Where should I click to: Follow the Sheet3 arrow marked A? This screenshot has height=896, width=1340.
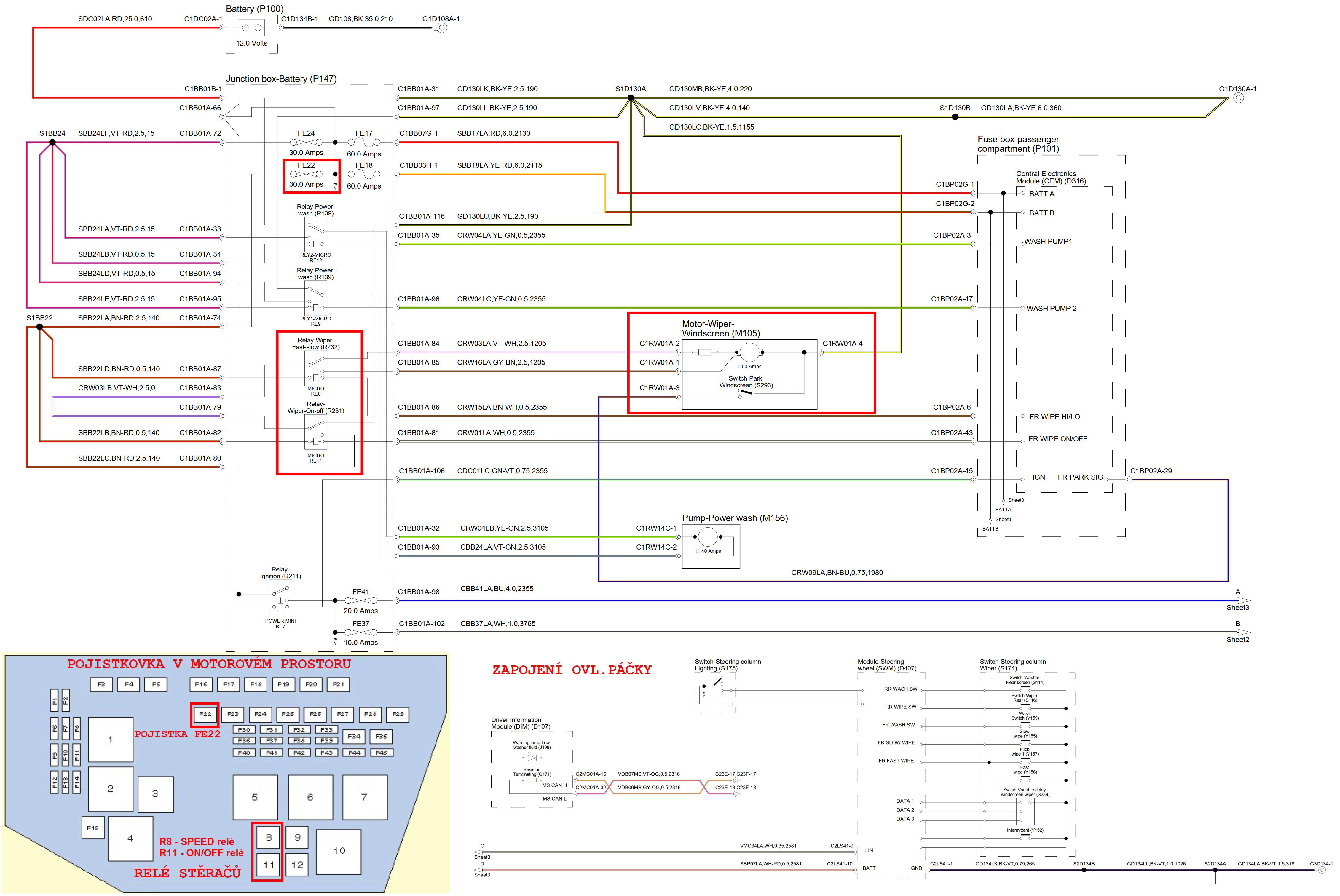tap(1243, 600)
